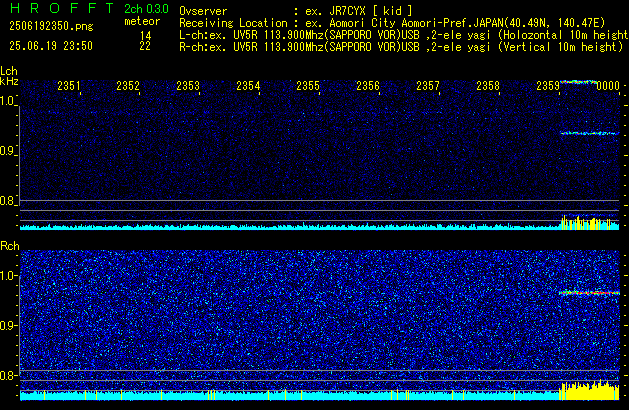Click the kHz unit label
Viewport: 629px width, 410px height.
[9, 81]
